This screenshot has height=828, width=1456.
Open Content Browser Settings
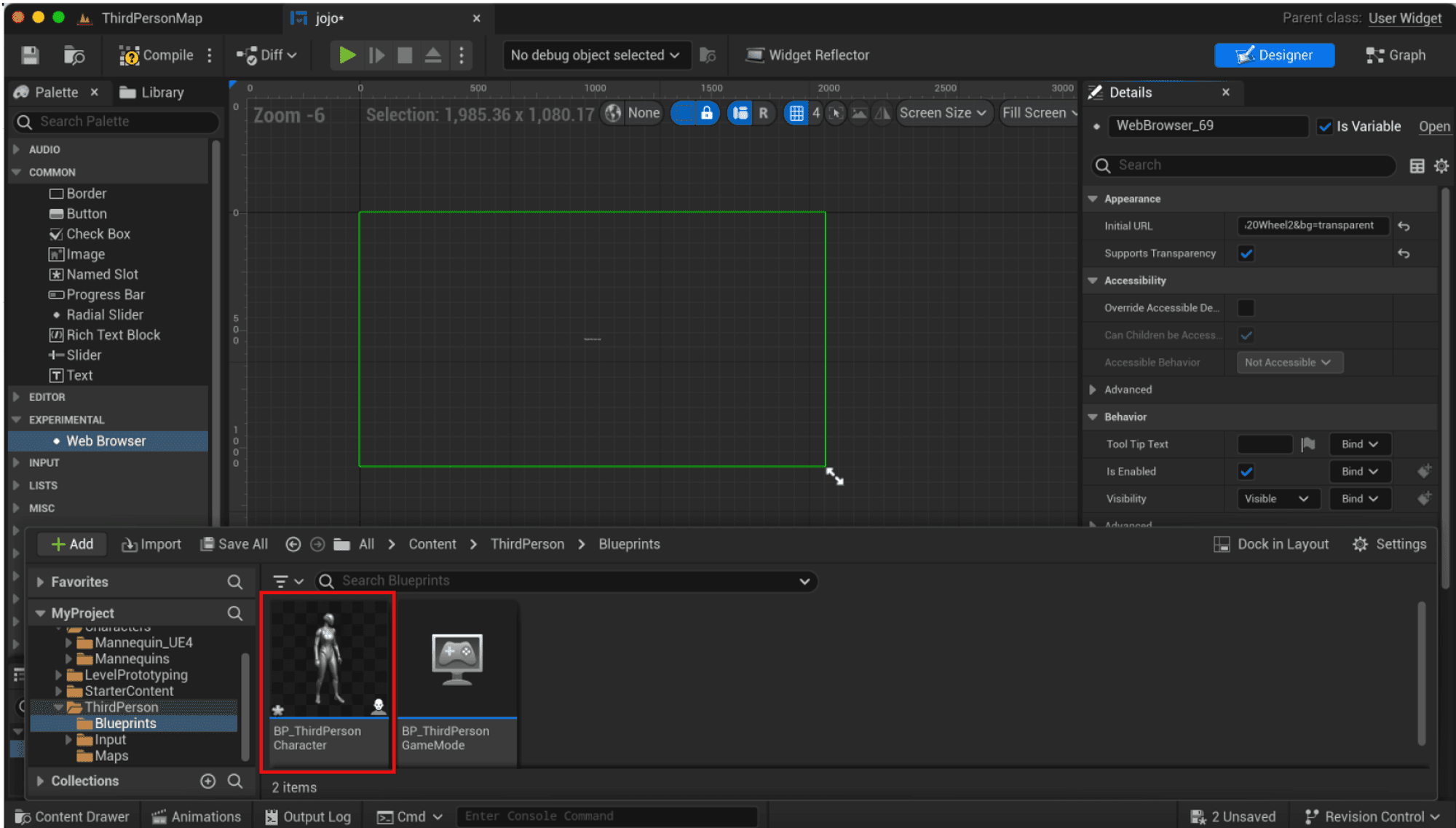(x=1390, y=545)
